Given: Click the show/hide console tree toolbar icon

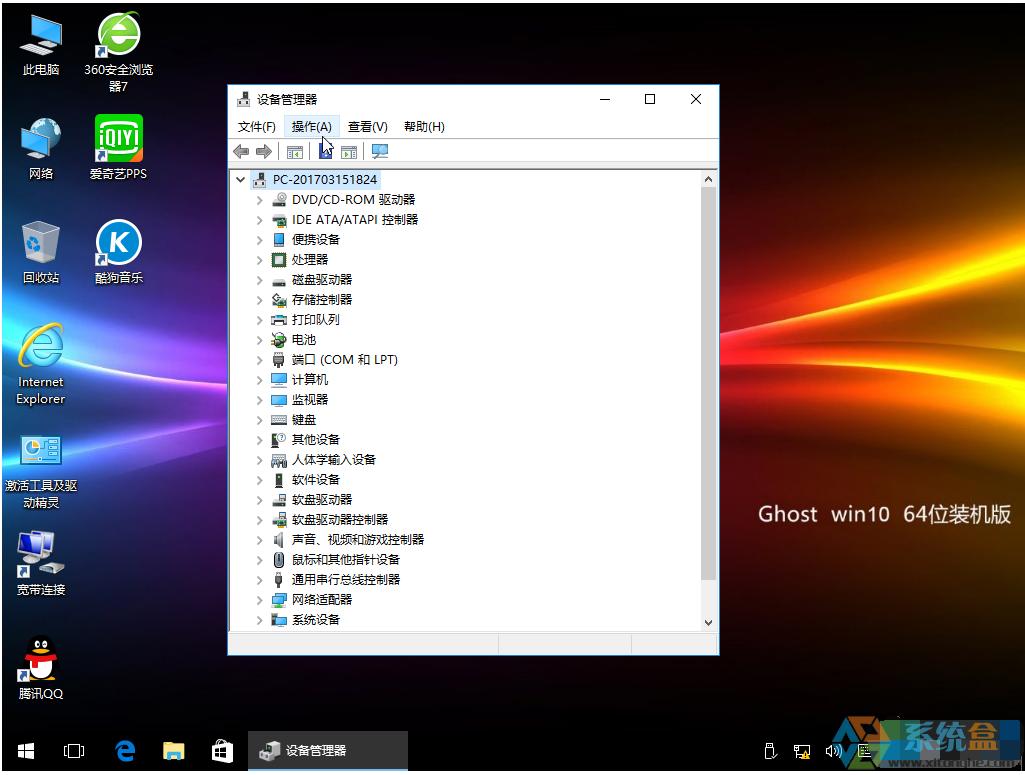Looking at the screenshot, I should [295, 152].
